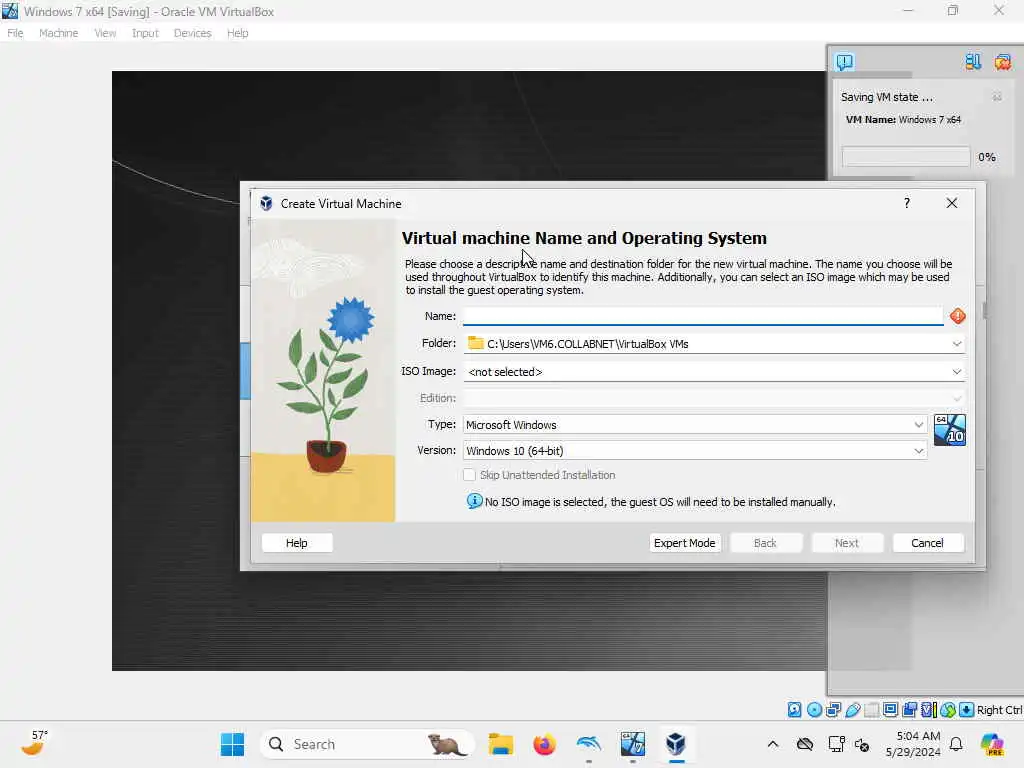Click the blank shared folders status icon
1024x768 pixels.
pyautogui.click(x=871, y=710)
